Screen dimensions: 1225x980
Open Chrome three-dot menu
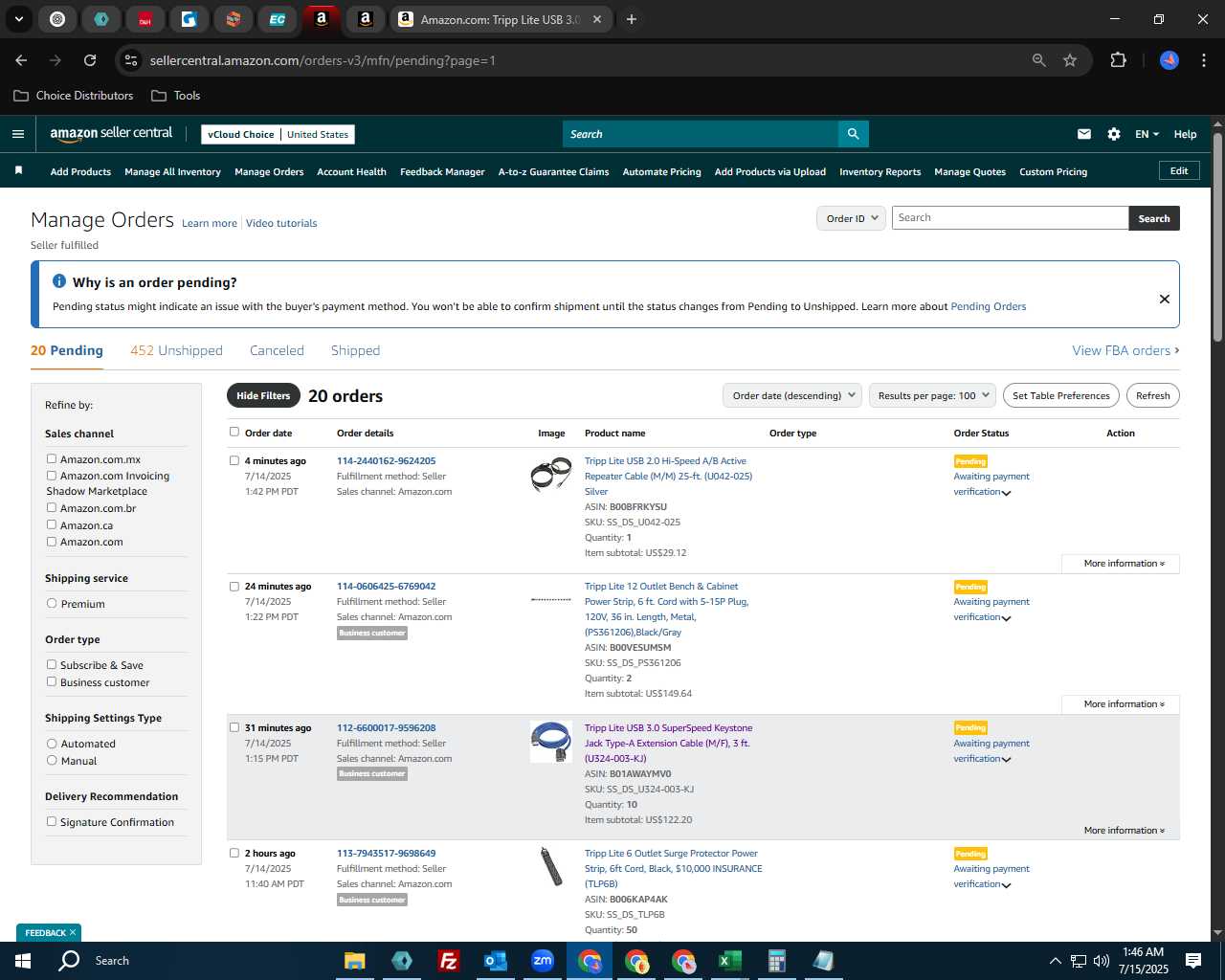[x=1202, y=60]
